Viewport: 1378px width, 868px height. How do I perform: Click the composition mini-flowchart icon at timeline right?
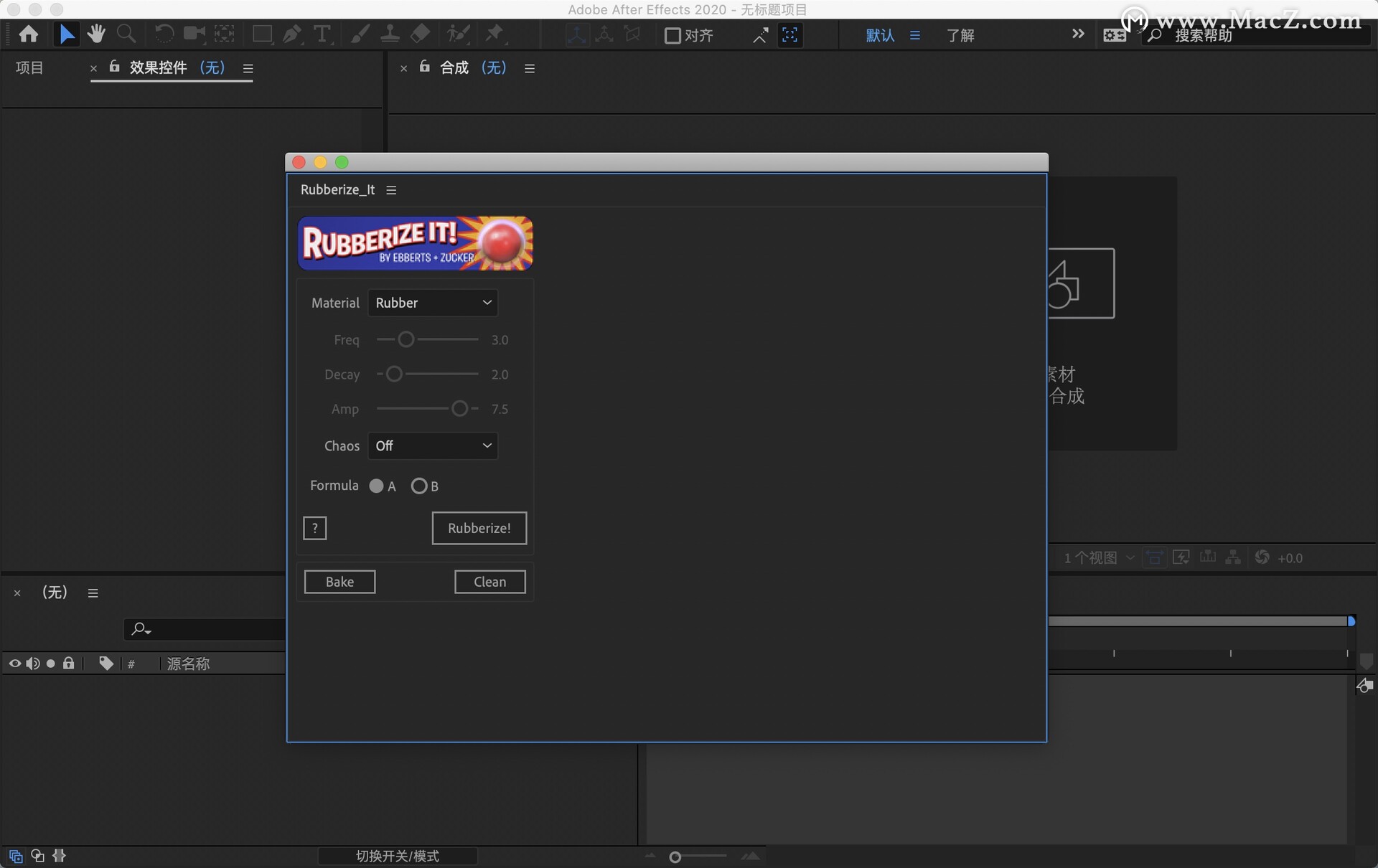click(1364, 687)
